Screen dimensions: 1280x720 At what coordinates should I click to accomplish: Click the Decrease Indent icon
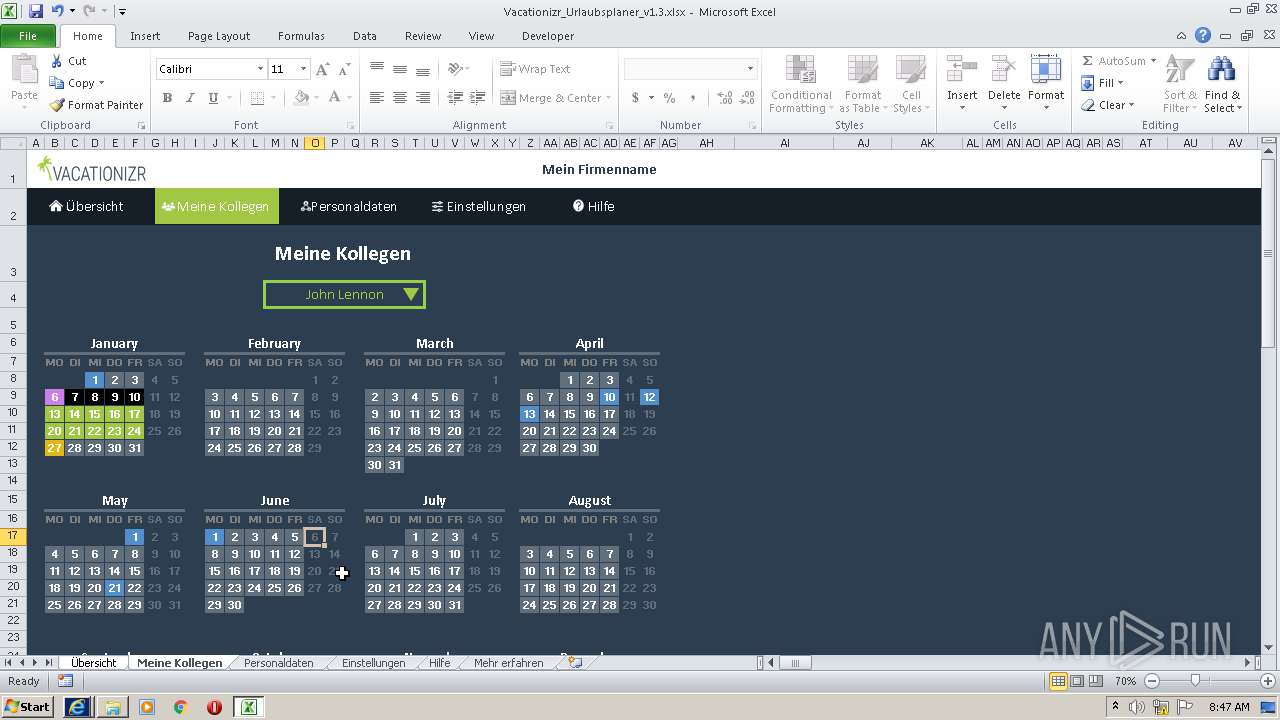click(x=455, y=98)
